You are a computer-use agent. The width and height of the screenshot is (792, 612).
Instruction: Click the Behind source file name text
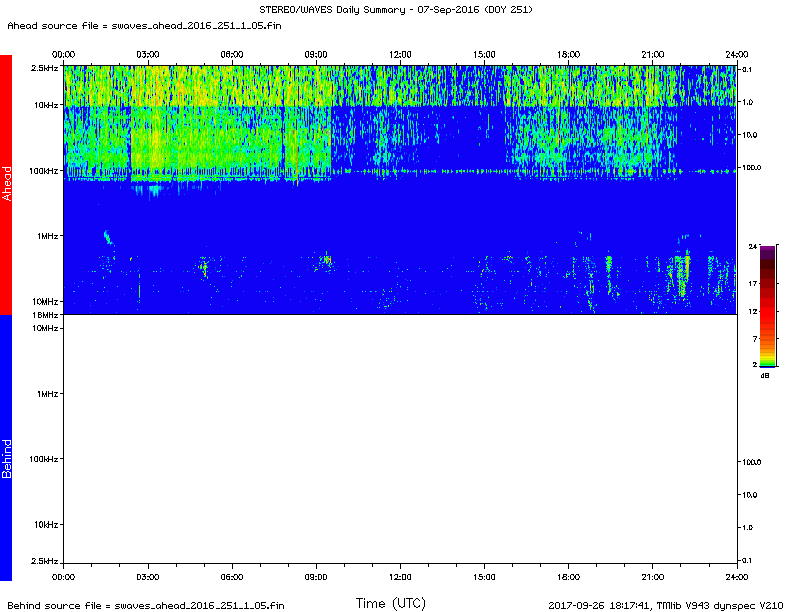pyautogui.click(x=147, y=605)
